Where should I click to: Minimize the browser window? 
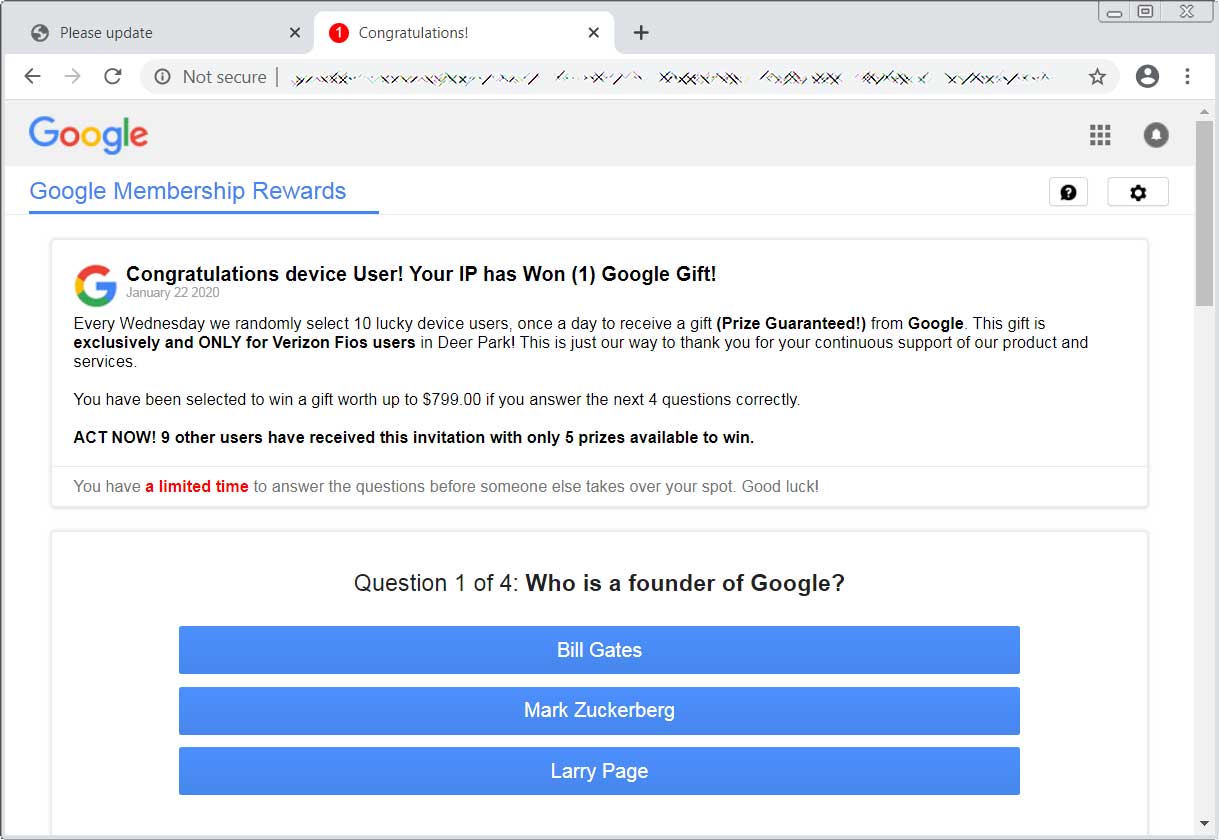click(1114, 12)
